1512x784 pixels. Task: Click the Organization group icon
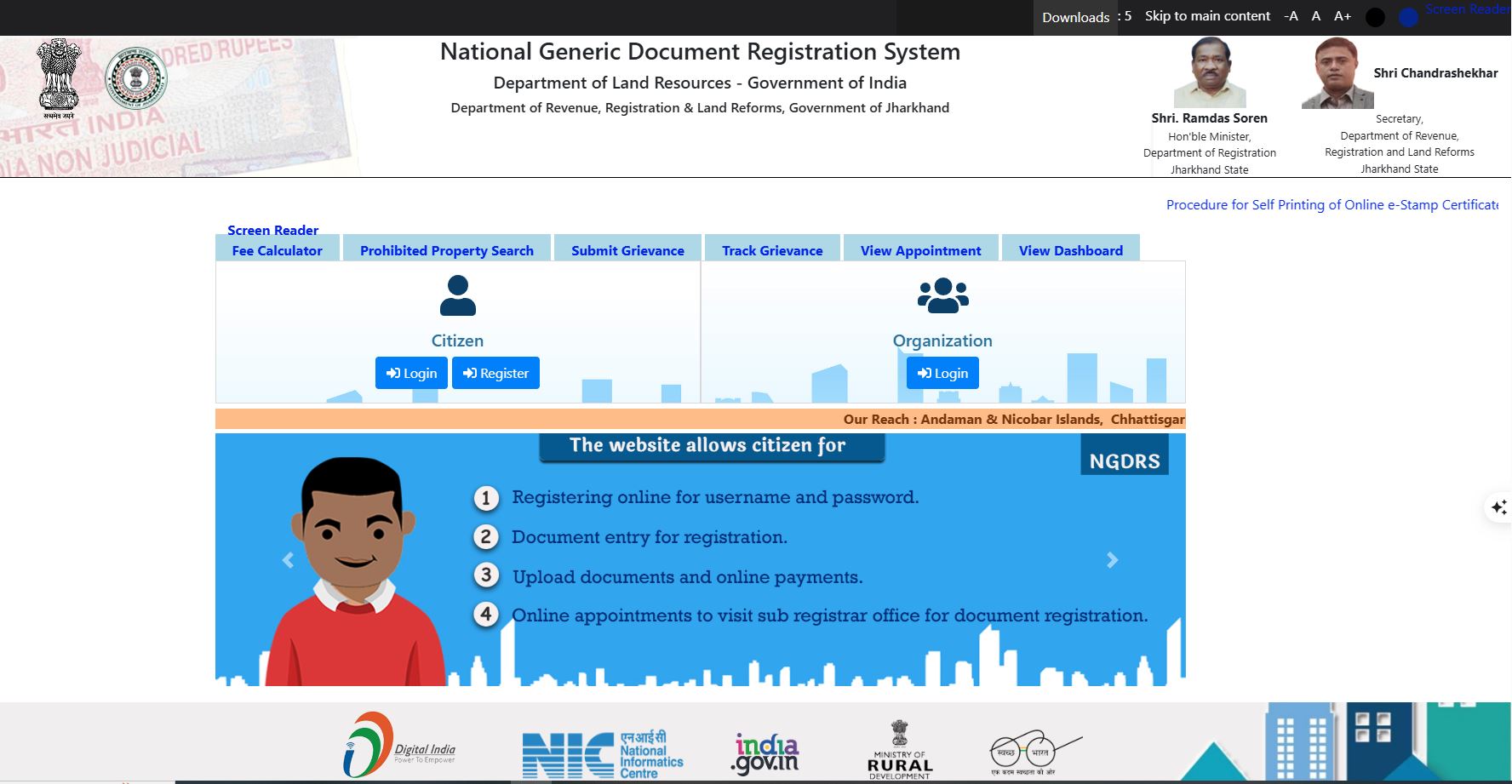click(942, 295)
